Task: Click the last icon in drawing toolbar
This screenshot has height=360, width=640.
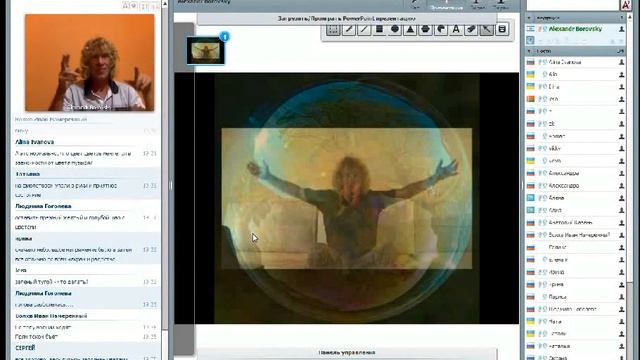Action: (502, 29)
